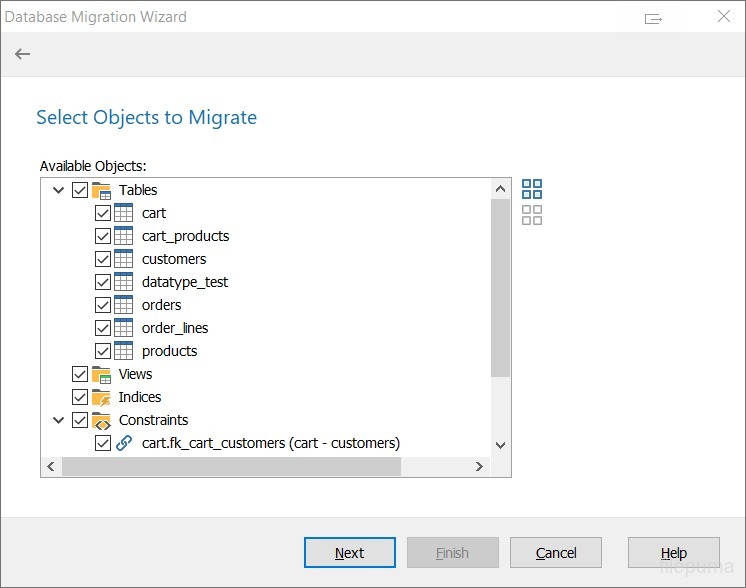The width and height of the screenshot is (746, 588).
Task: Collapse the Constraints tree node
Action: 58,420
